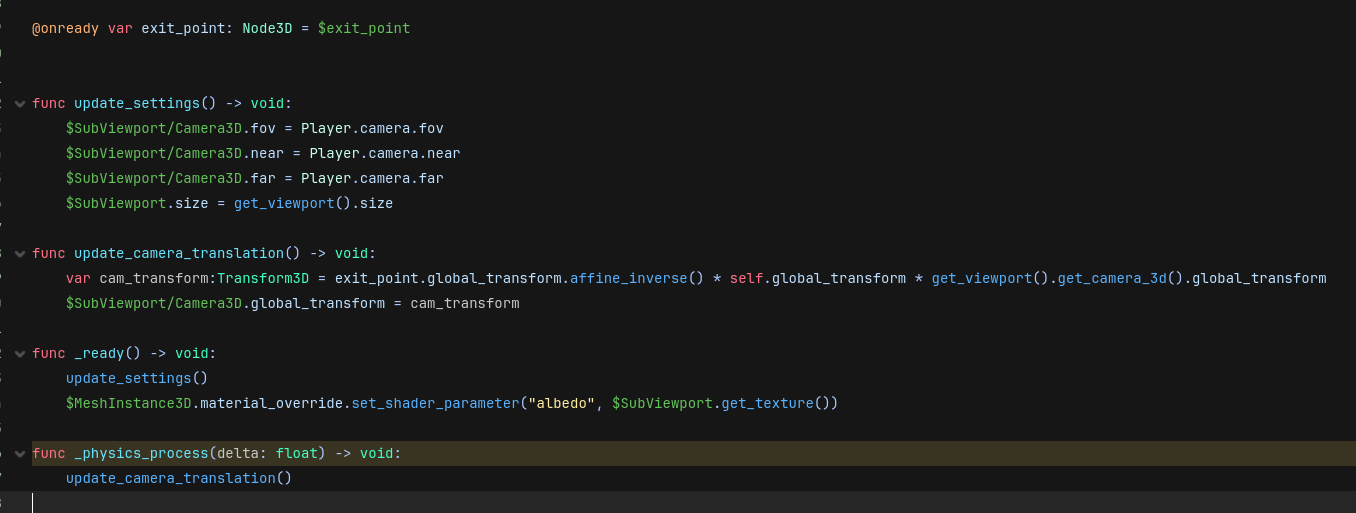Collapse the update_camera_translation function fold arrow

tap(19, 254)
